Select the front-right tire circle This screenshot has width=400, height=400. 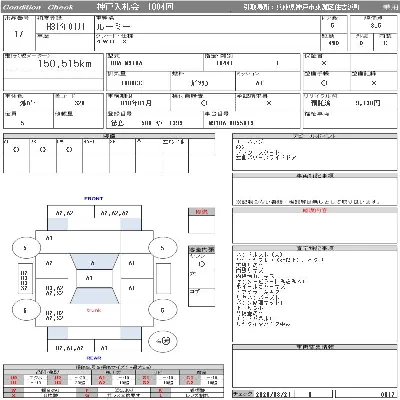tap(163, 248)
